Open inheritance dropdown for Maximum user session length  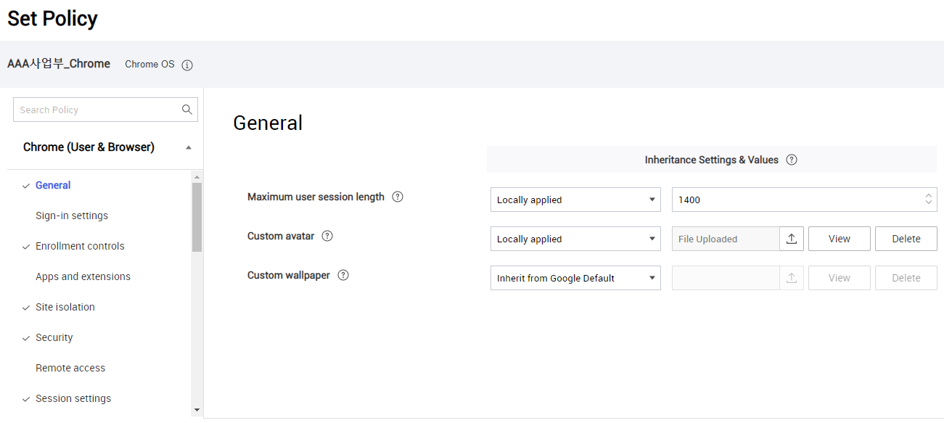coord(575,200)
